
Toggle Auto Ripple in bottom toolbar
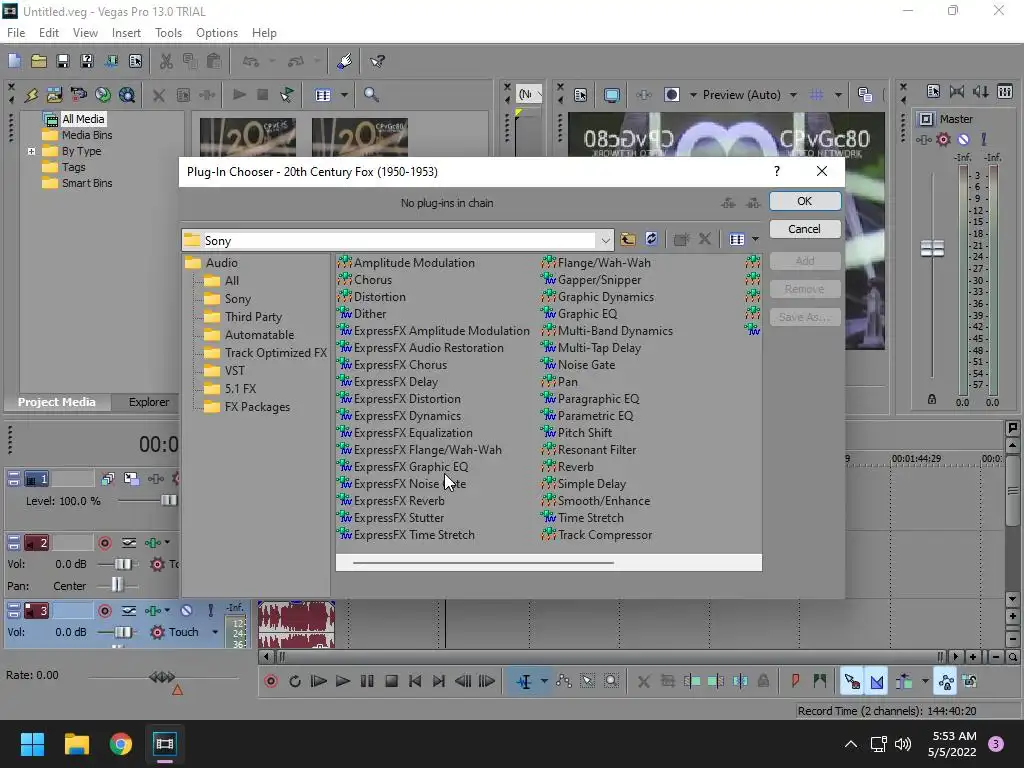tap(904, 681)
